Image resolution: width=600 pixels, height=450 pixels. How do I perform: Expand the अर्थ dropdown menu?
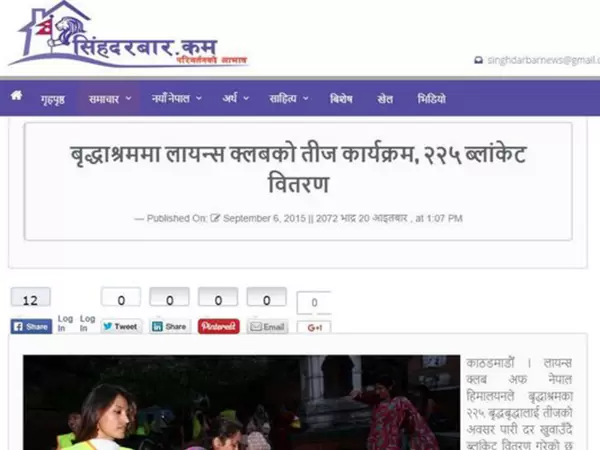point(236,99)
